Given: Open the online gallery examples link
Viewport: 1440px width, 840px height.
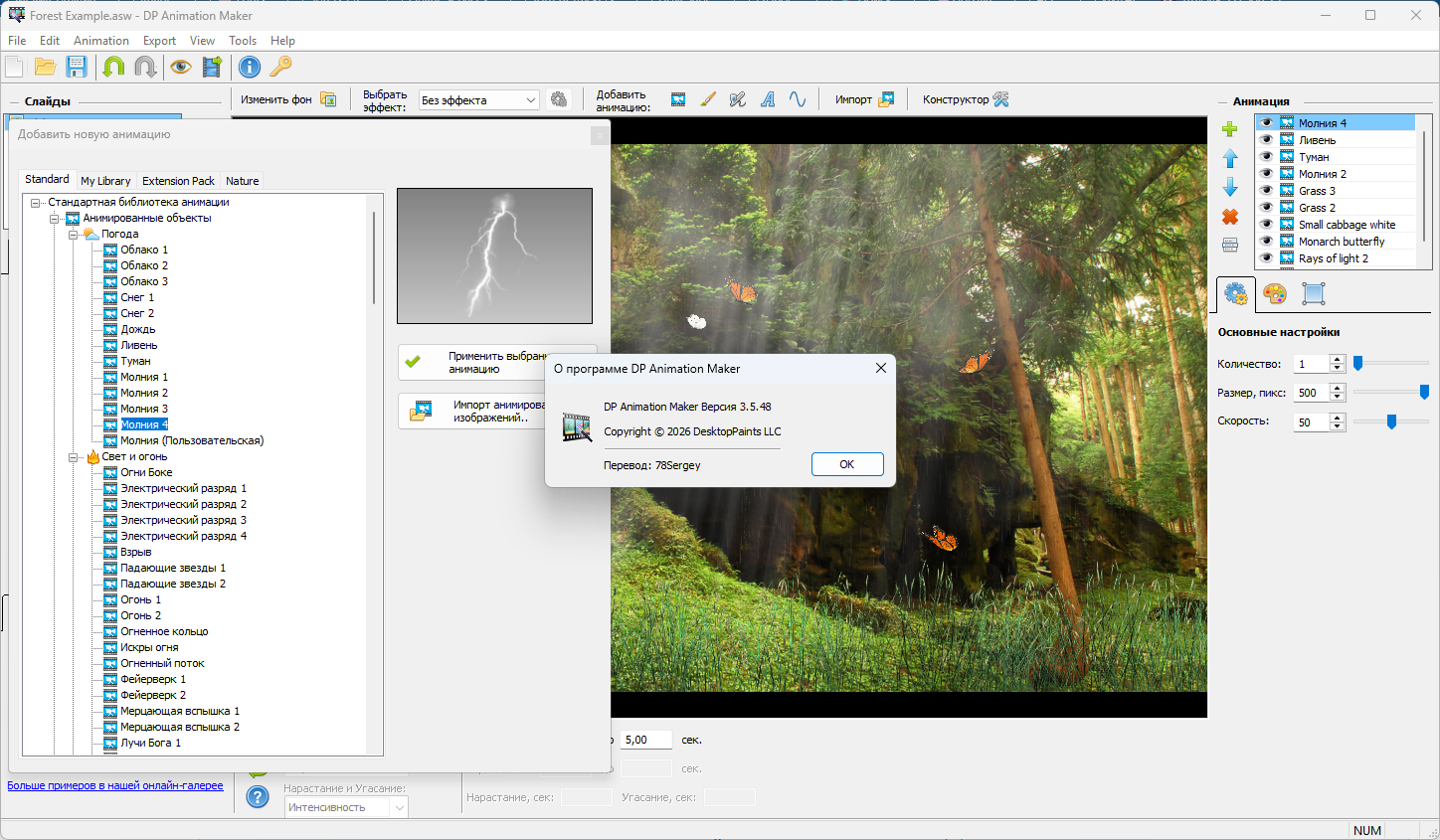Looking at the screenshot, I should point(115,785).
